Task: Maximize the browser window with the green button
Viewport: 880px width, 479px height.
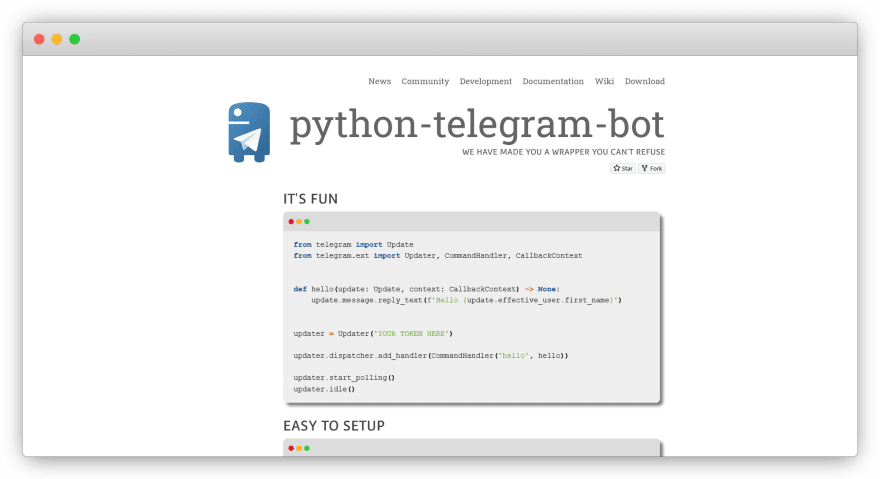Action: point(75,39)
